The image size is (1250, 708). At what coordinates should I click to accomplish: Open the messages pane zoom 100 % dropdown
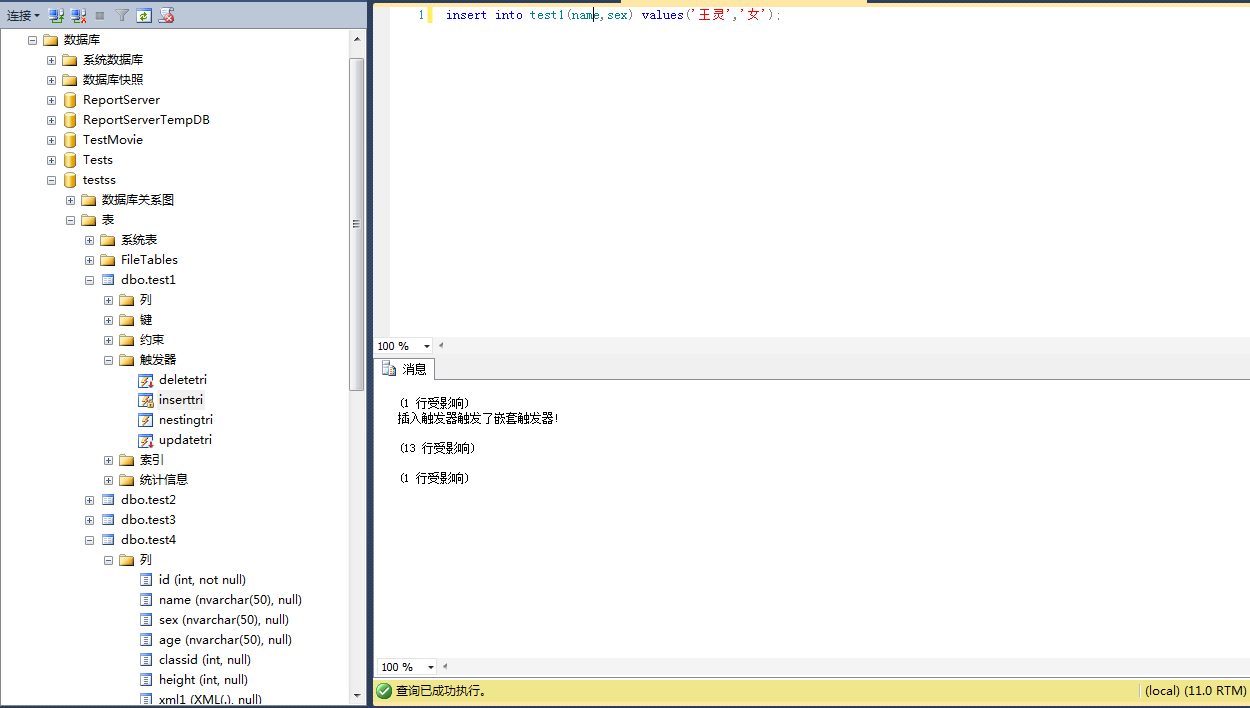(x=431, y=667)
